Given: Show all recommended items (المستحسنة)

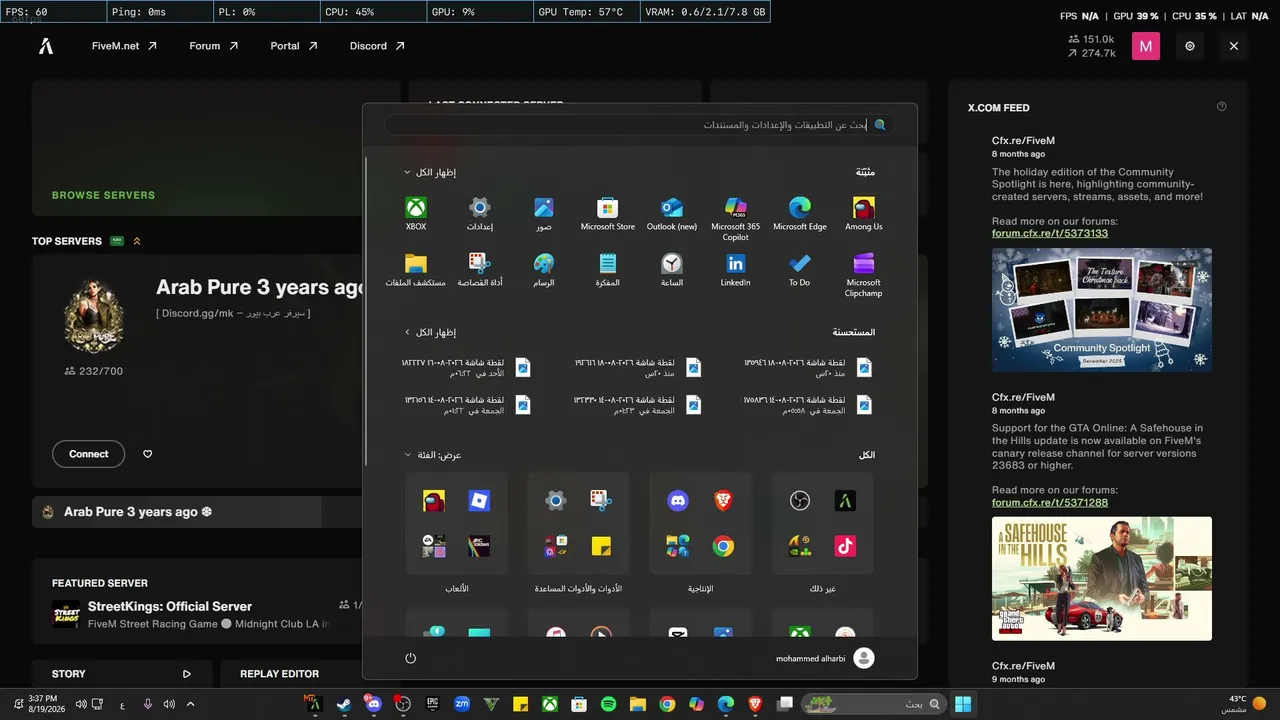Looking at the screenshot, I should tap(430, 333).
